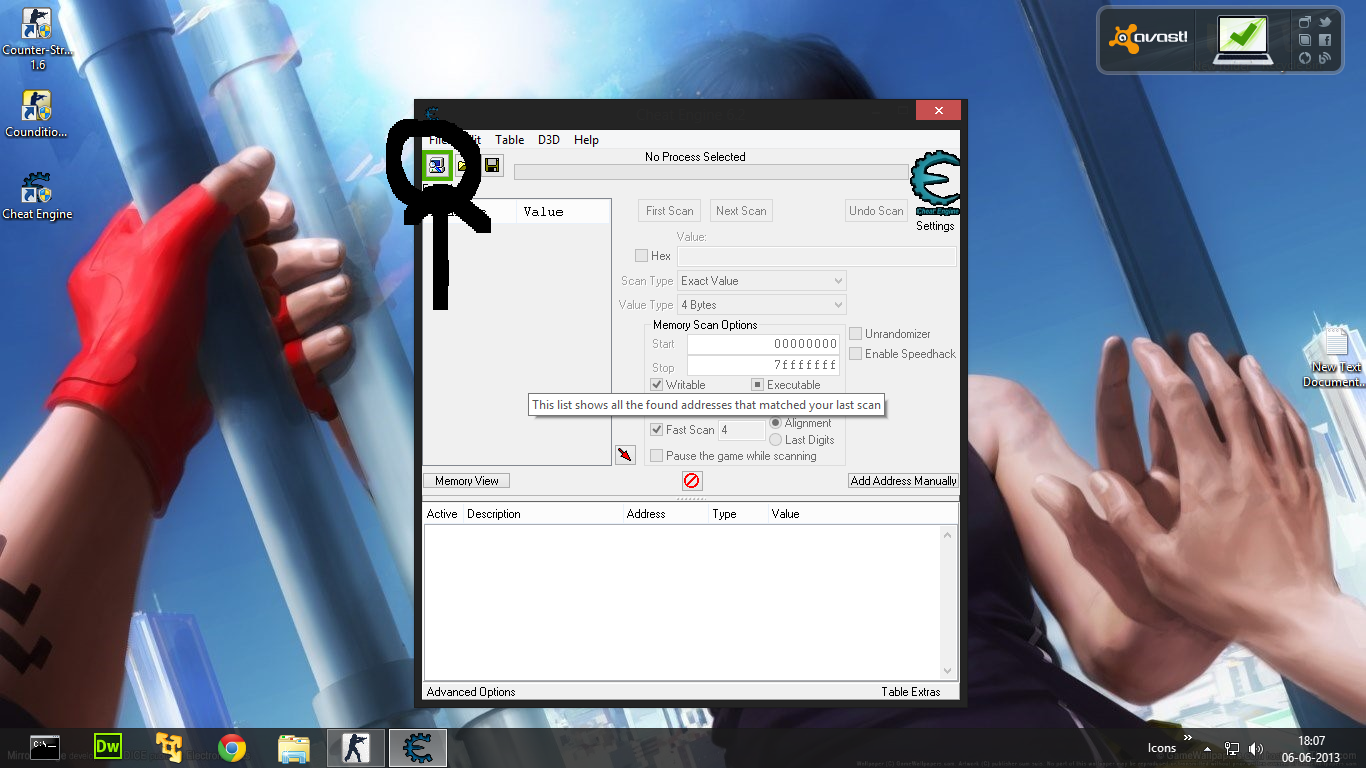
Task: Open the Table menu
Action: click(x=510, y=140)
